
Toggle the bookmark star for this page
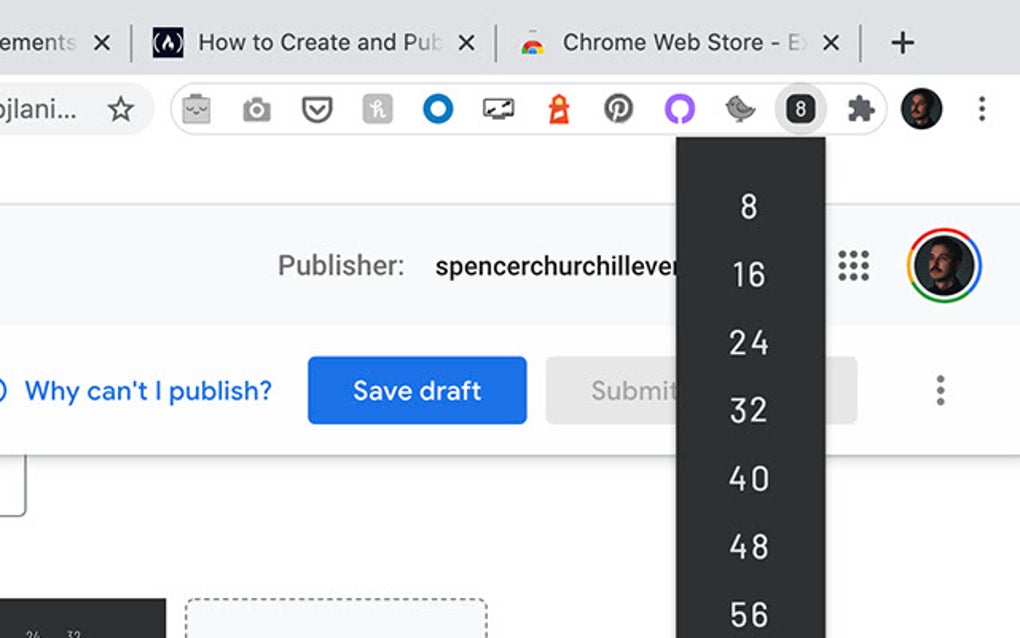pyautogui.click(x=121, y=111)
